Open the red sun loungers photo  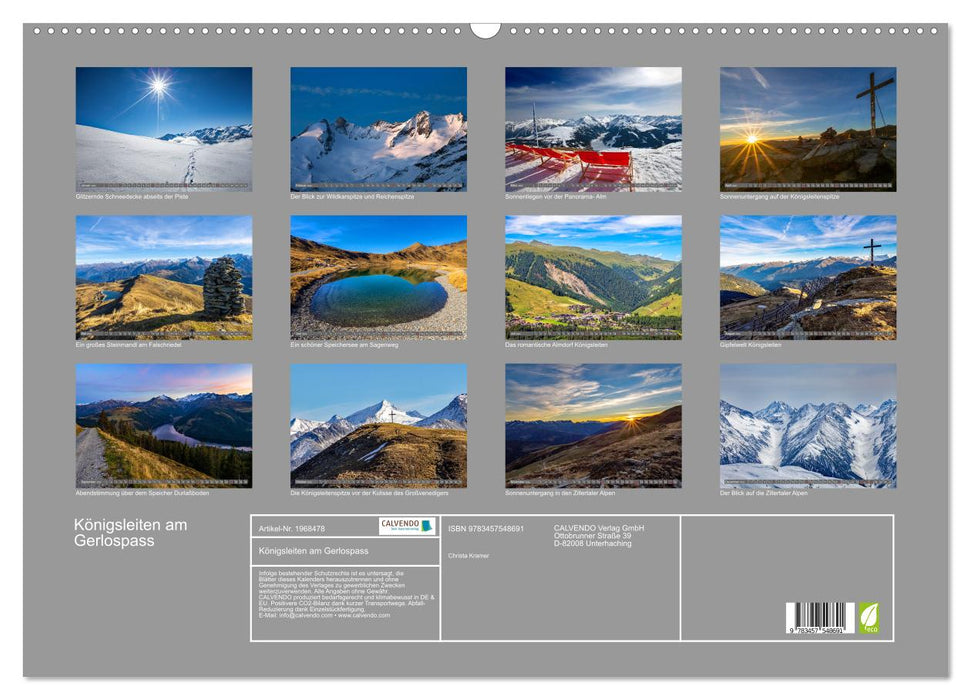click(x=593, y=128)
